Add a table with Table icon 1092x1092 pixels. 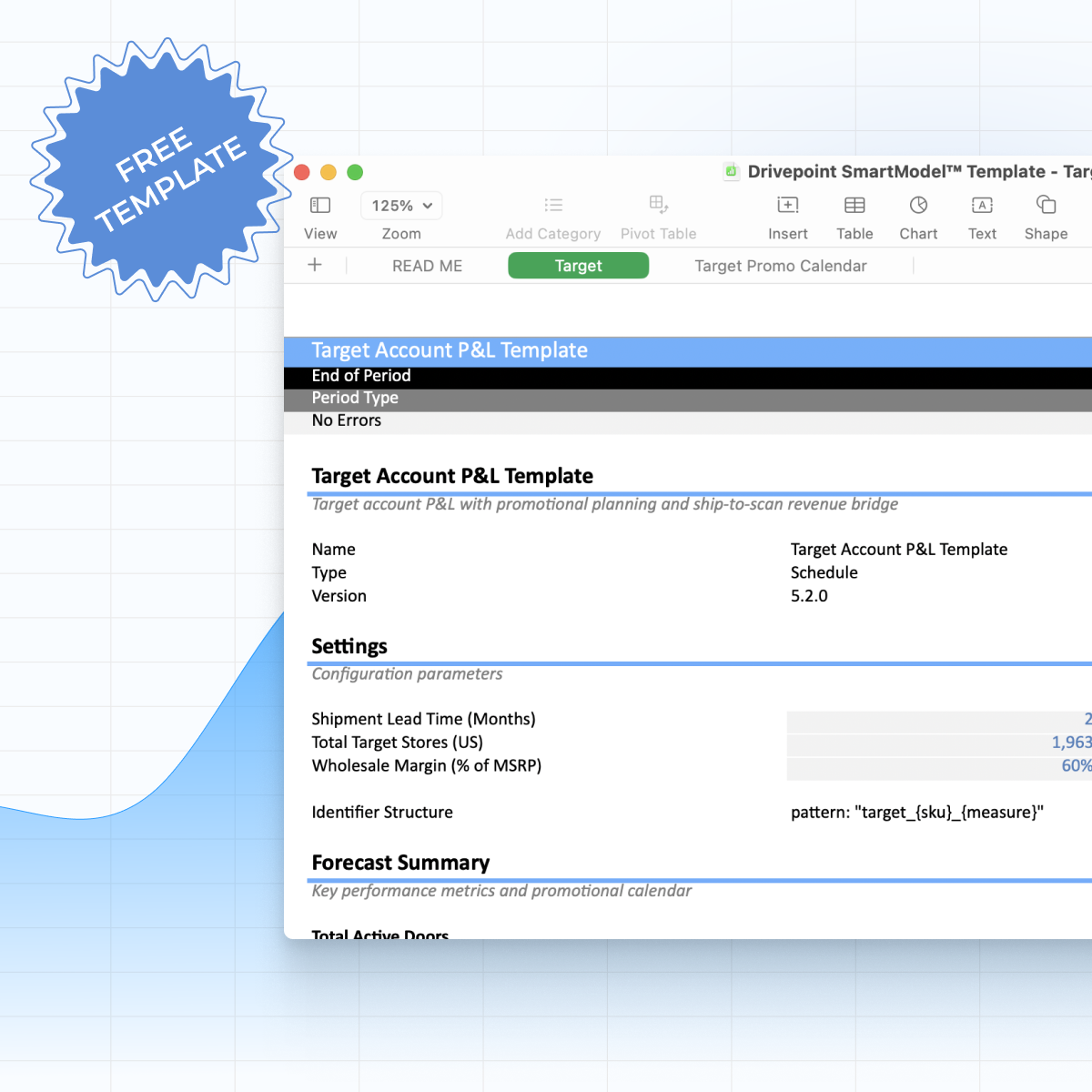tap(854, 206)
